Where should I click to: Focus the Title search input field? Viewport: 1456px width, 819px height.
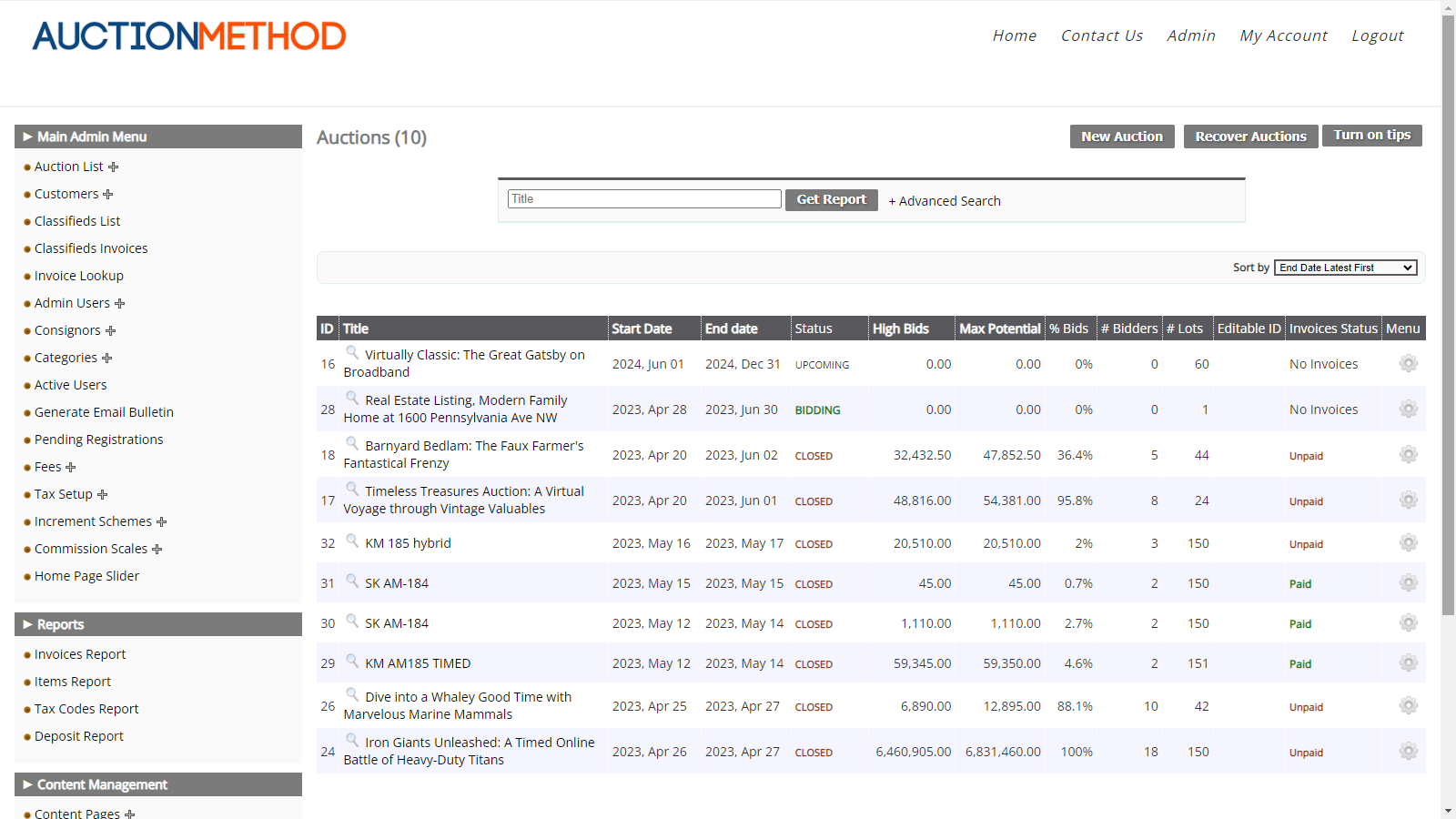pyautogui.click(x=644, y=199)
